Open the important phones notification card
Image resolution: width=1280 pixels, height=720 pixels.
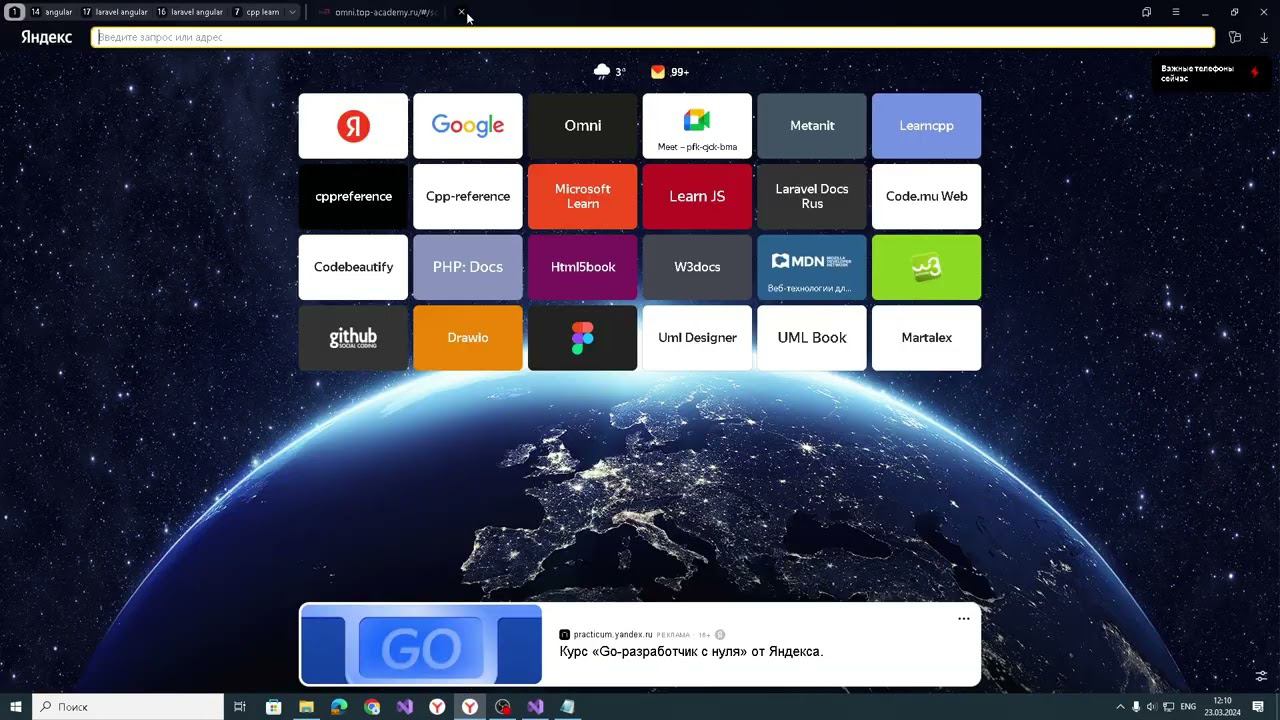click(x=1211, y=73)
